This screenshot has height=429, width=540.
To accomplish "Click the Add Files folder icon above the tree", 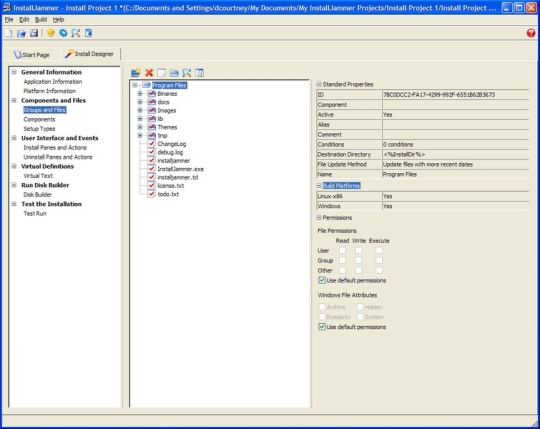I will click(136, 73).
